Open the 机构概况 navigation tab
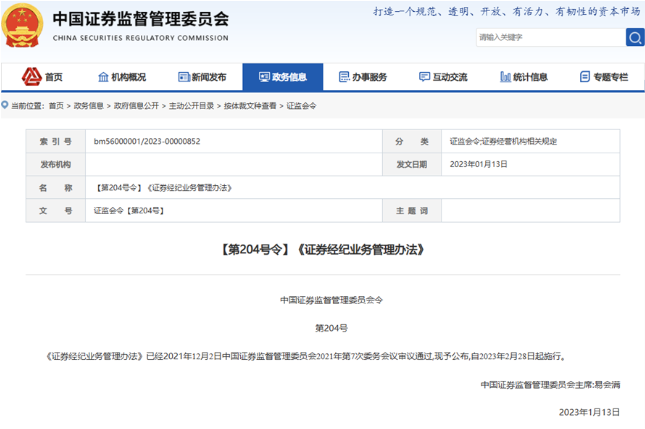 122,77
